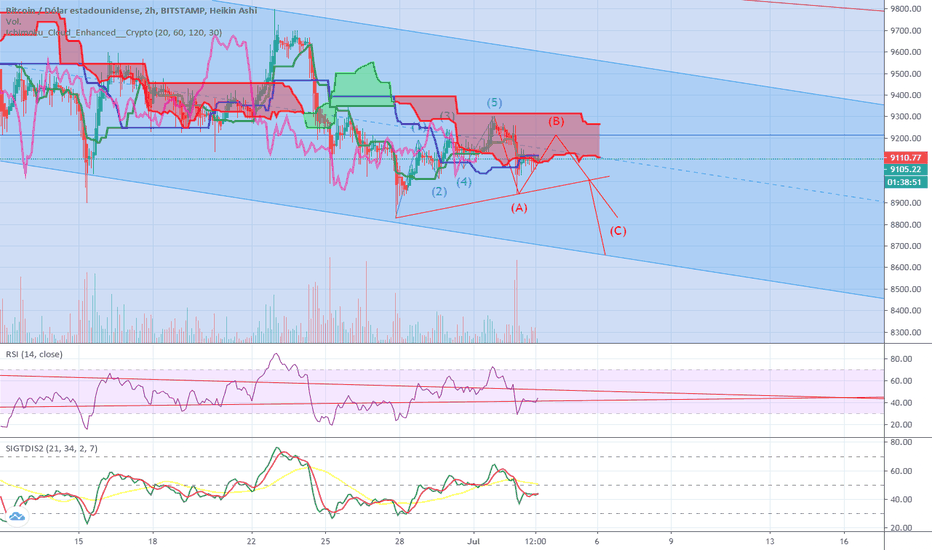Select the red (C) wave label

point(618,231)
